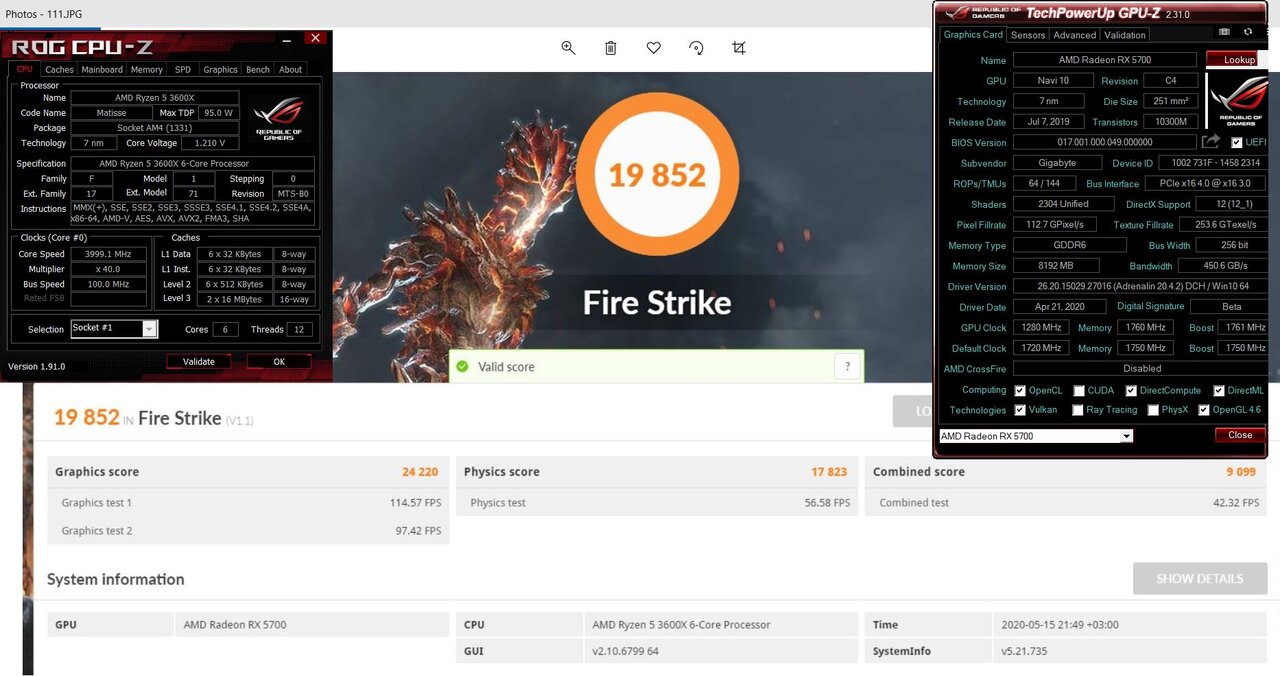Delete the photo with the trash icon
This screenshot has height=676, width=1280.
611,48
